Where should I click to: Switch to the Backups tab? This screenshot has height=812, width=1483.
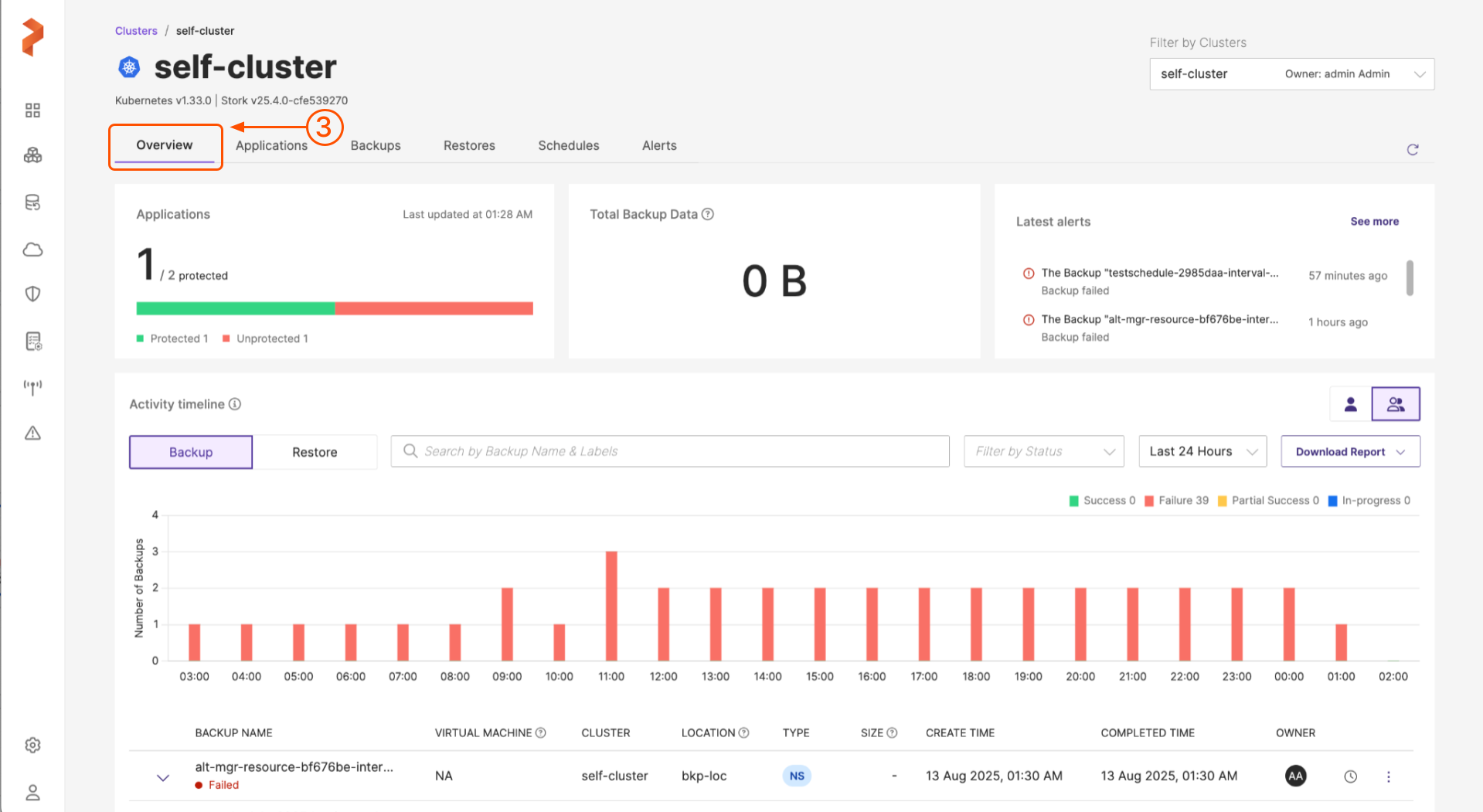click(376, 146)
